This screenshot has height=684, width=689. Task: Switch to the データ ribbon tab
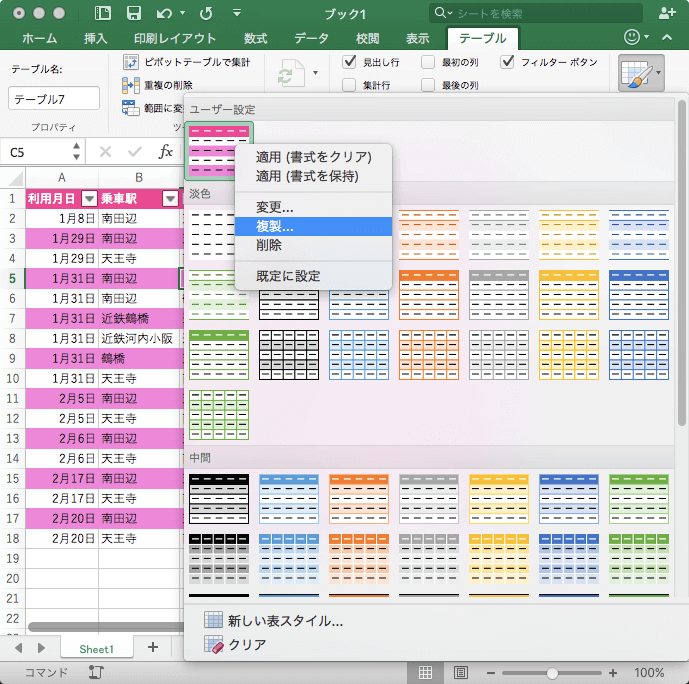pyautogui.click(x=311, y=38)
